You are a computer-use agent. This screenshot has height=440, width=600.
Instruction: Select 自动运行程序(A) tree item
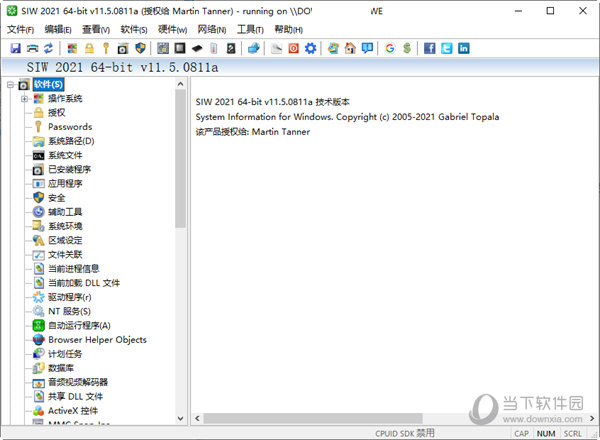pos(79,325)
